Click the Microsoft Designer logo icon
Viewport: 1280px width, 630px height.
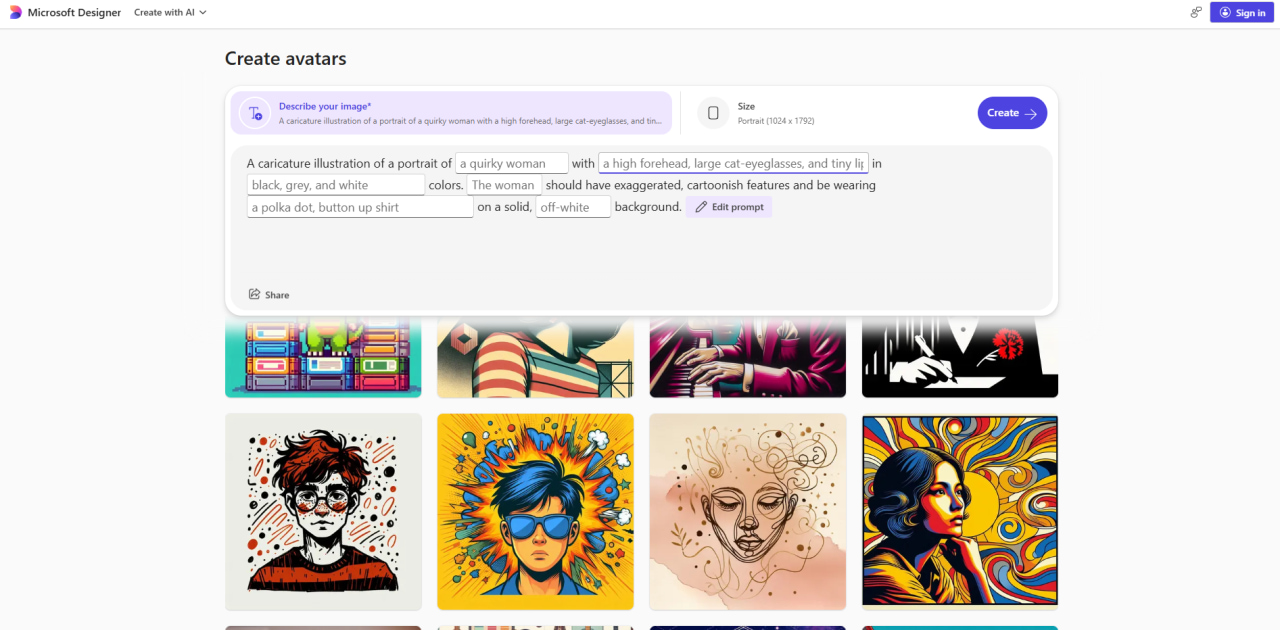pos(15,13)
